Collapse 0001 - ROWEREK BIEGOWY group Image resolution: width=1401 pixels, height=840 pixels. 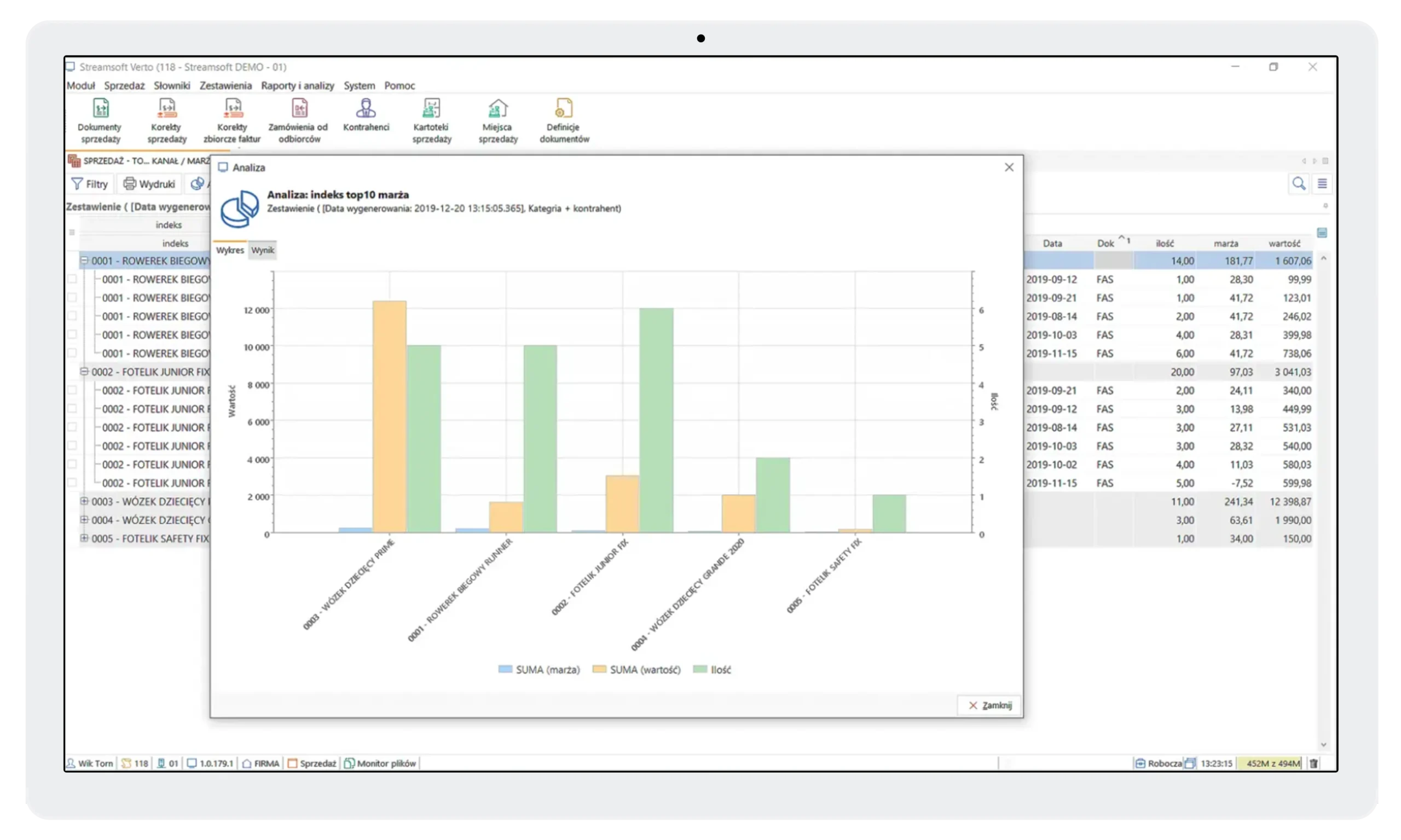84,260
